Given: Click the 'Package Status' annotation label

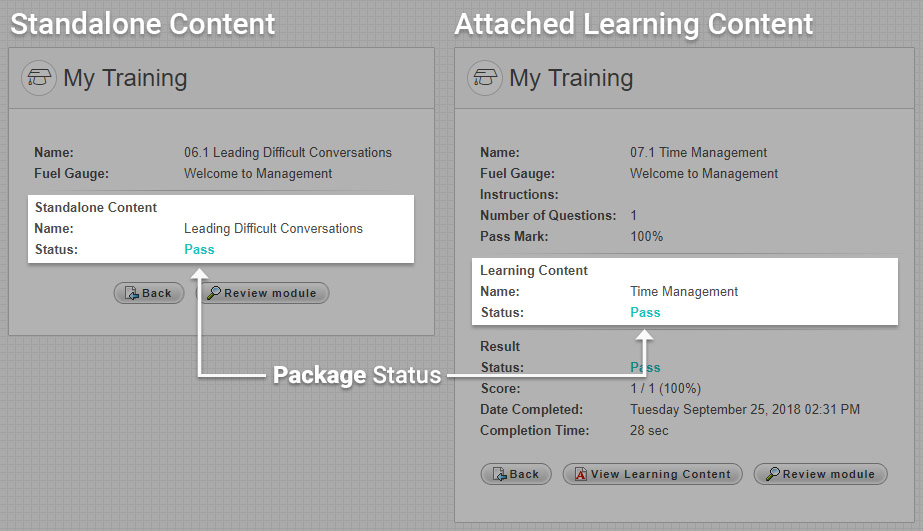Looking at the screenshot, I should [357, 376].
